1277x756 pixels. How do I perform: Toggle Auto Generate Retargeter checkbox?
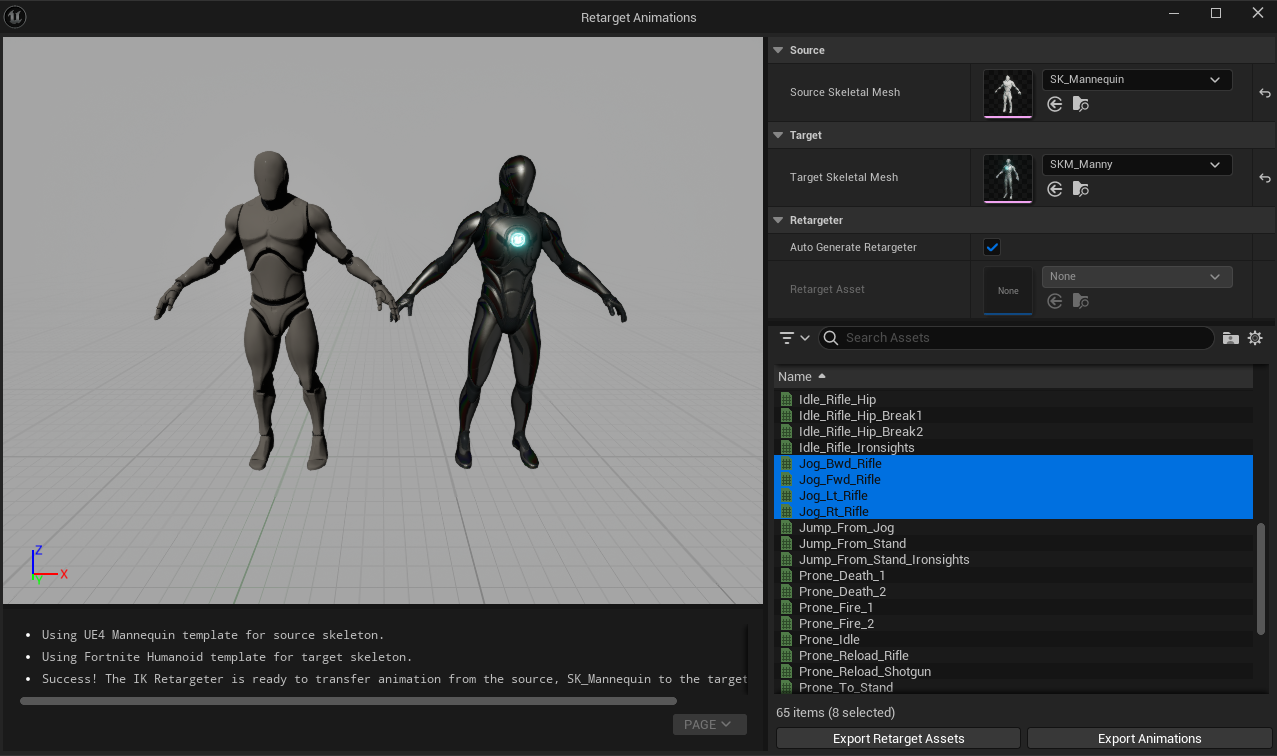[992, 247]
